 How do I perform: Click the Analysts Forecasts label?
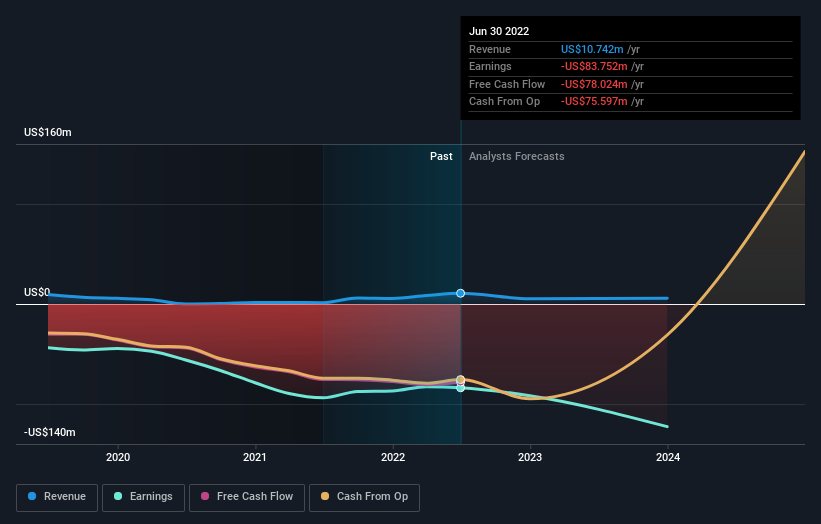[516, 157]
